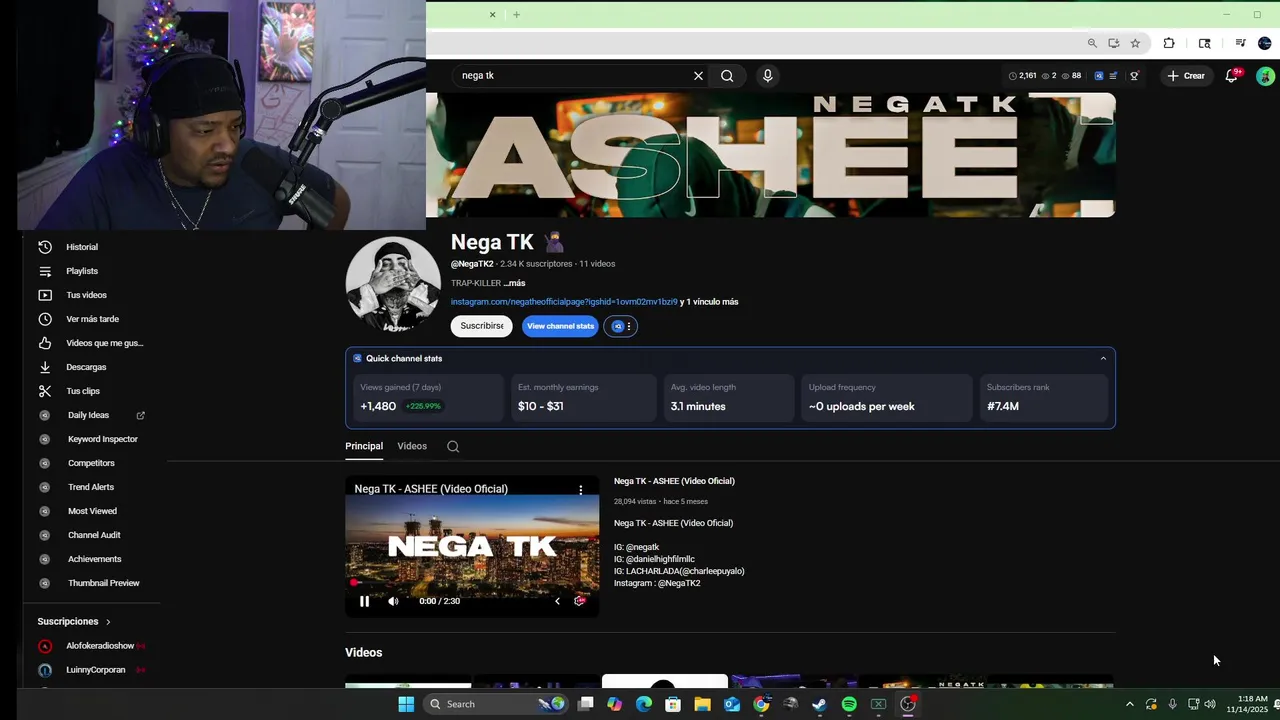
Task: Open Competitors tool in sidebar
Action: (x=90, y=463)
